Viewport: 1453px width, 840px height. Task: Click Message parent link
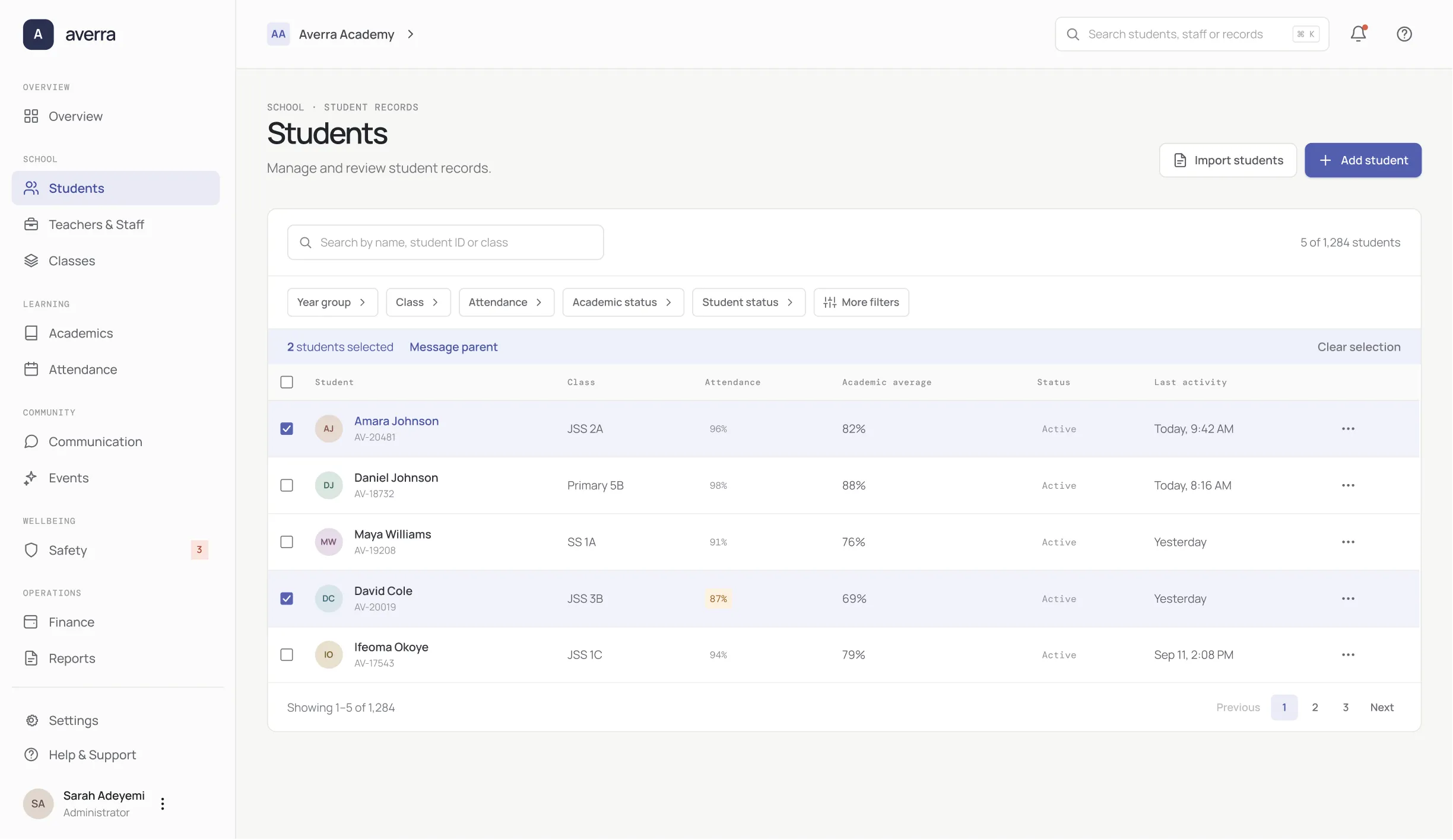tap(453, 347)
